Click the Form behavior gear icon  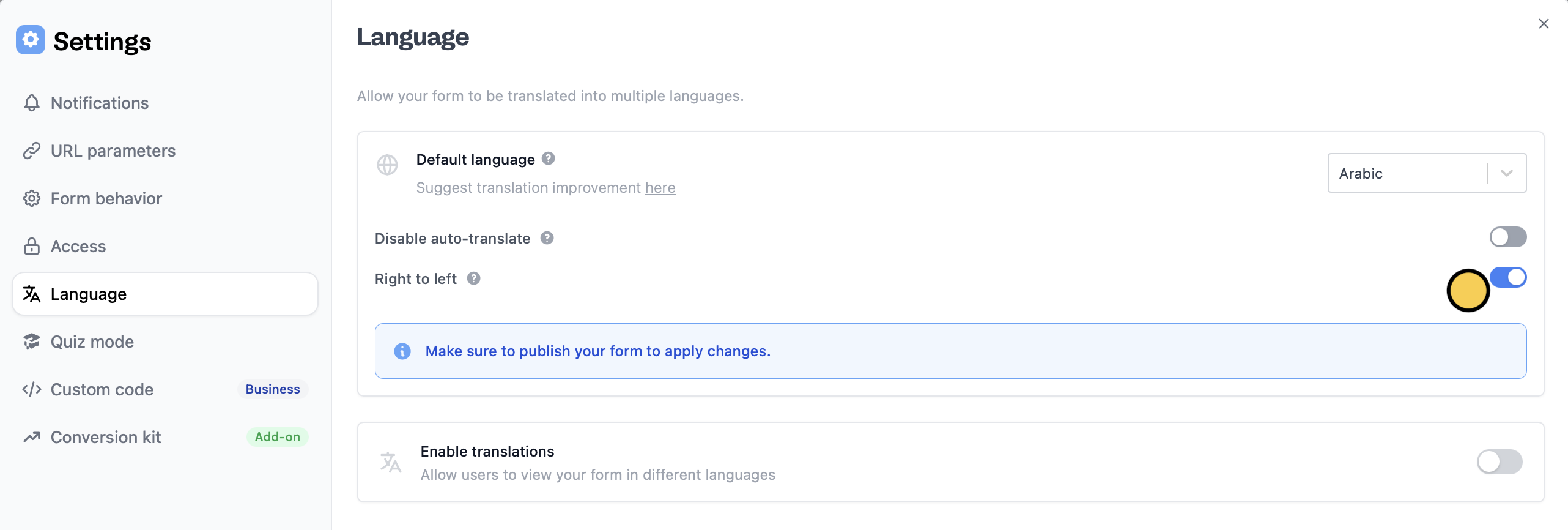pyautogui.click(x=32, y=198)
